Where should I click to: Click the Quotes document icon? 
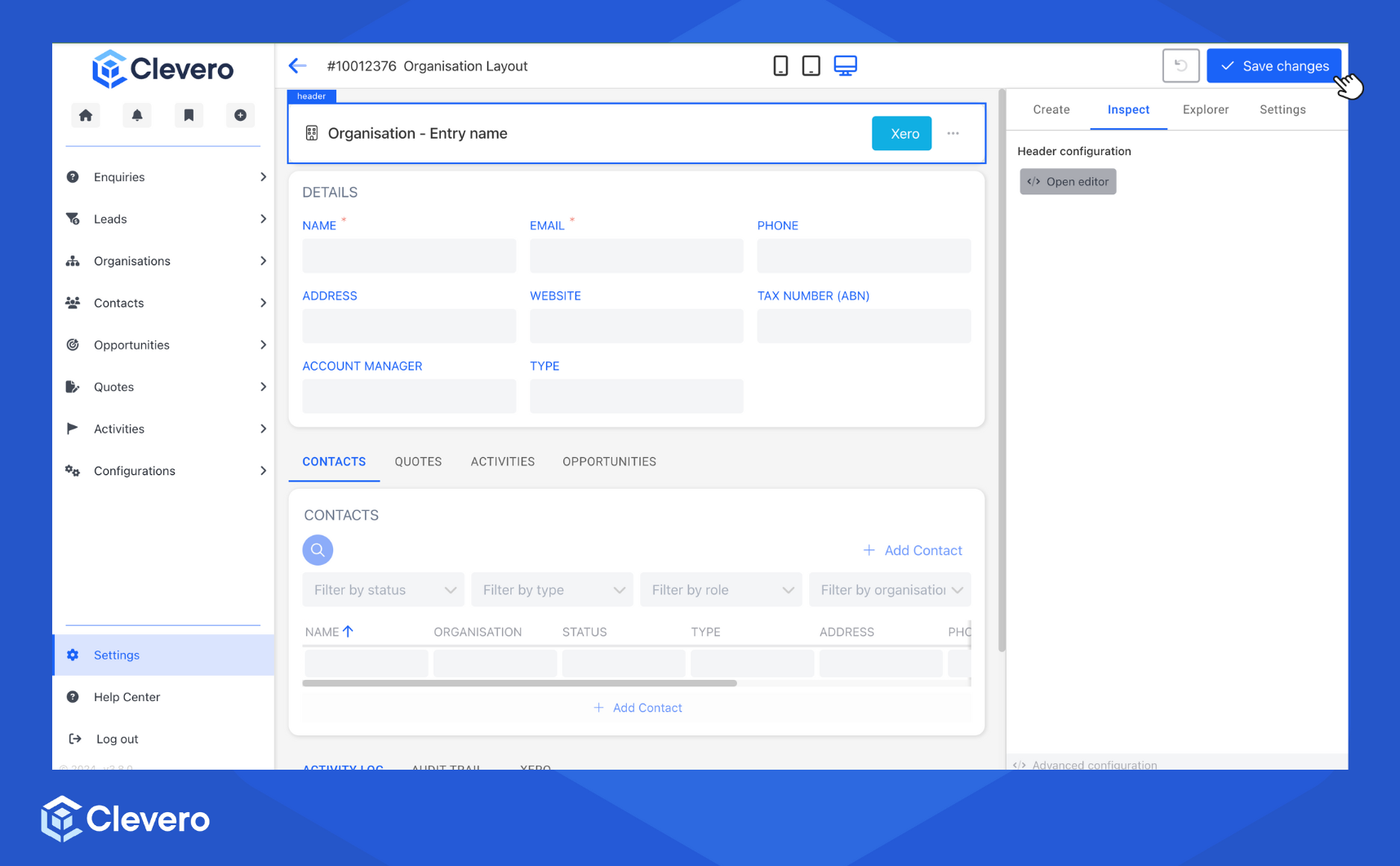point(73,387)
